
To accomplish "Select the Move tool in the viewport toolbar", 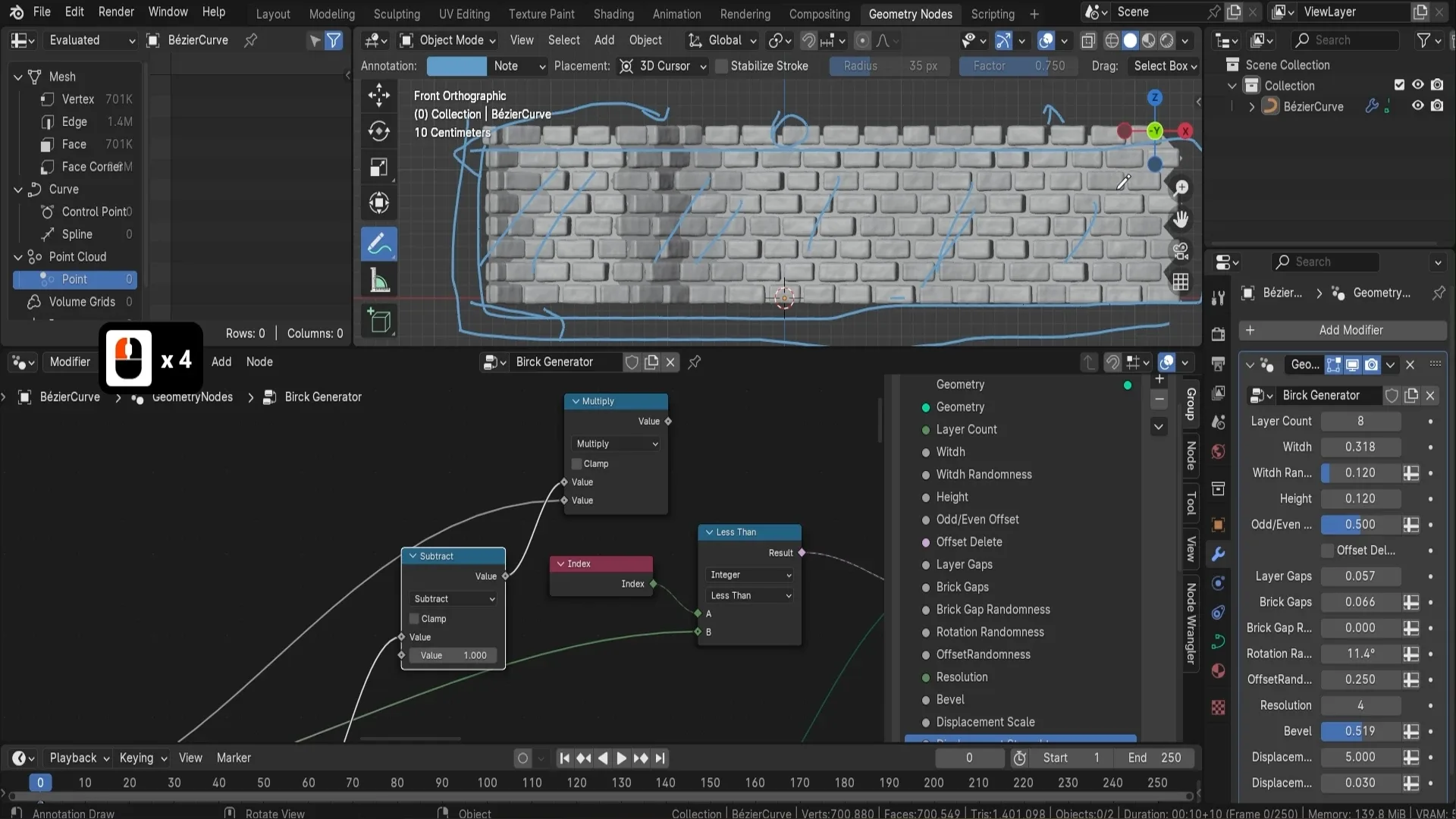I will [378, 96].
